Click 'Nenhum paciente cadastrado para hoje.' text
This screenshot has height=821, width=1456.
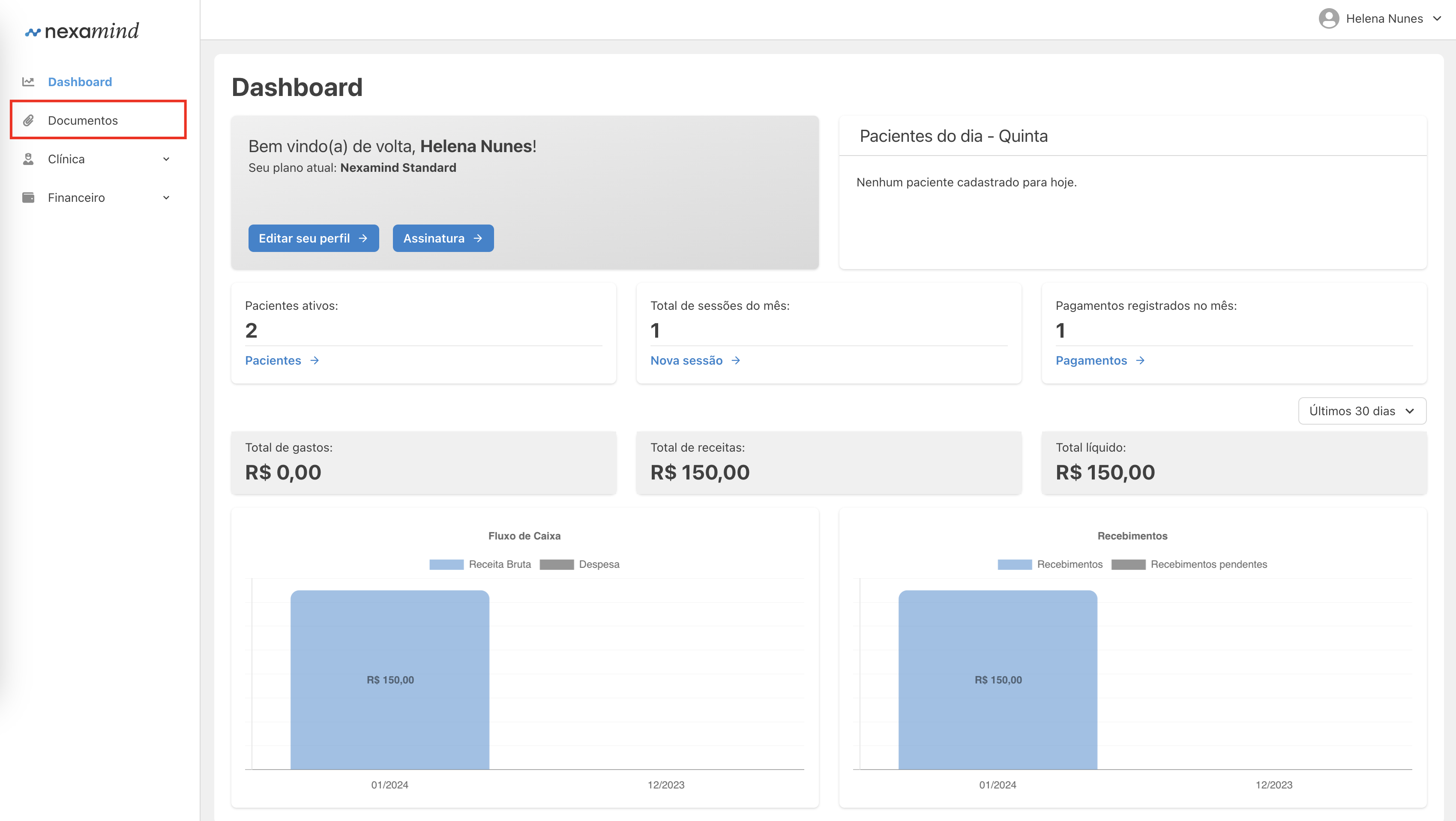tap(967, 182)
